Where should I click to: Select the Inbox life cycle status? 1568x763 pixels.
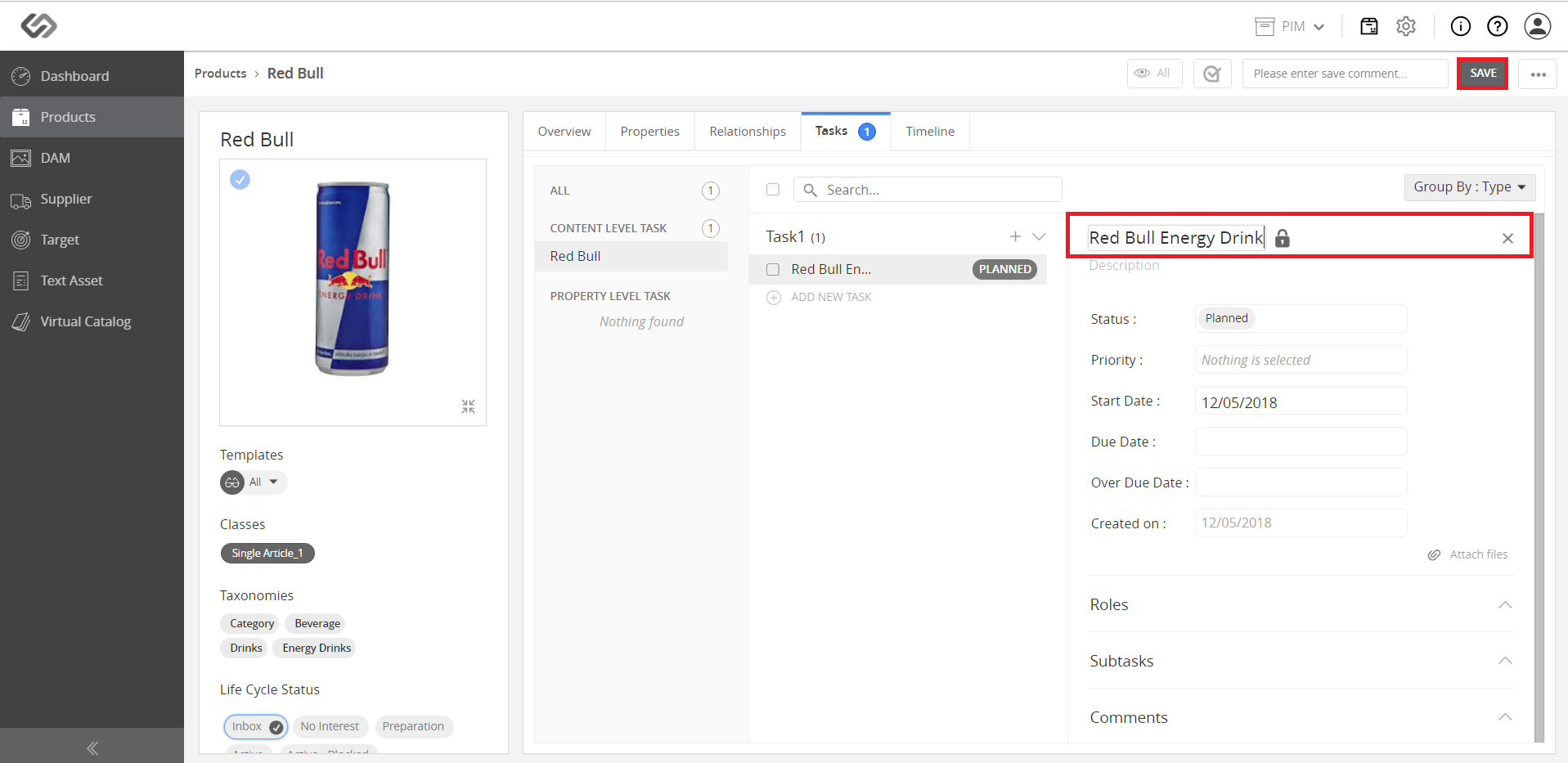256,726
